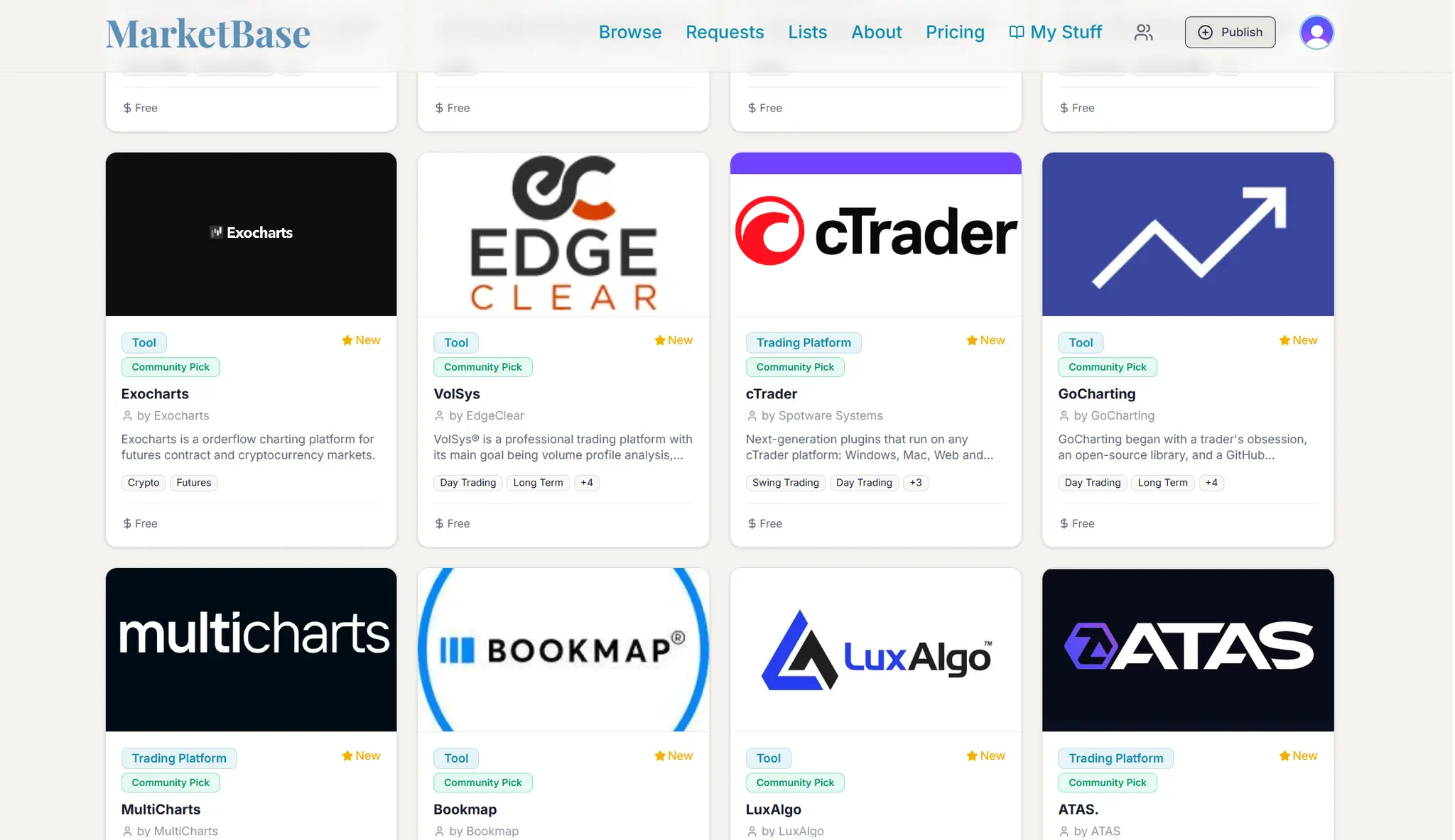
Task: Open My Stuff from the navbar
Action: tap(1056, 32)
